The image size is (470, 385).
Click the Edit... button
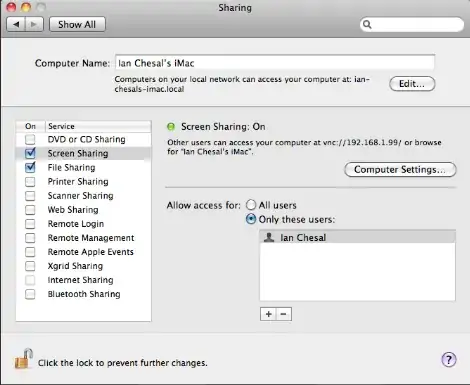[412, 84]
